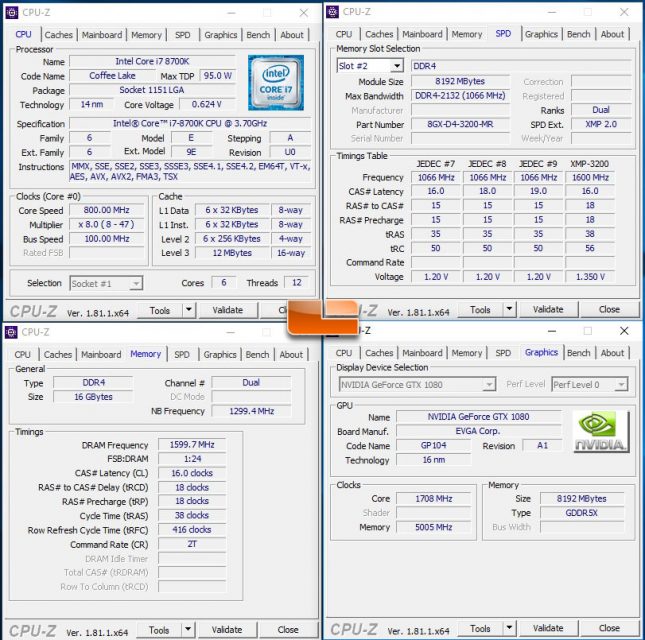
Task: Click the Level 3 cache value 12 MBytes
Action: [x=232, y=253]
